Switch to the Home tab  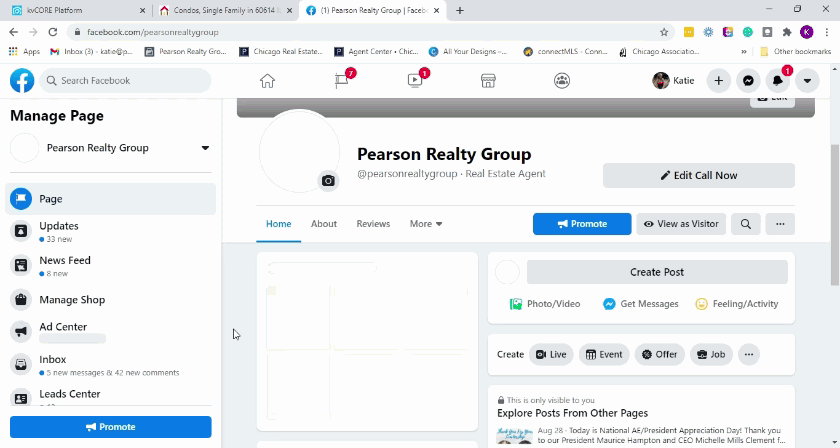(279, 224)
